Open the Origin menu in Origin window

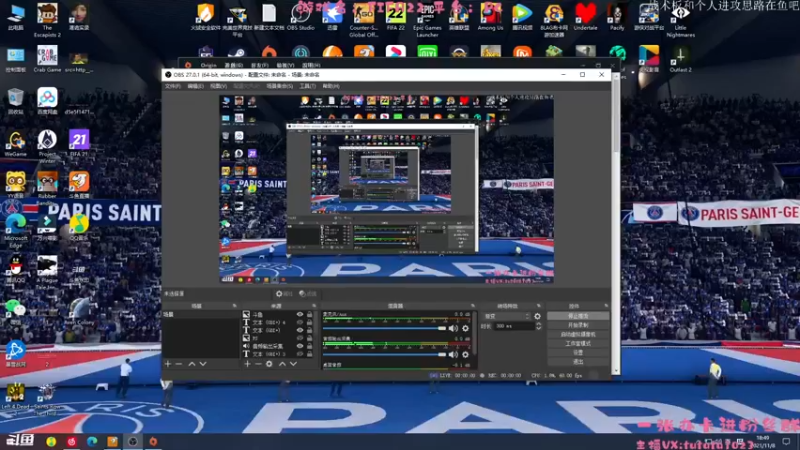(x=208, y=65)
